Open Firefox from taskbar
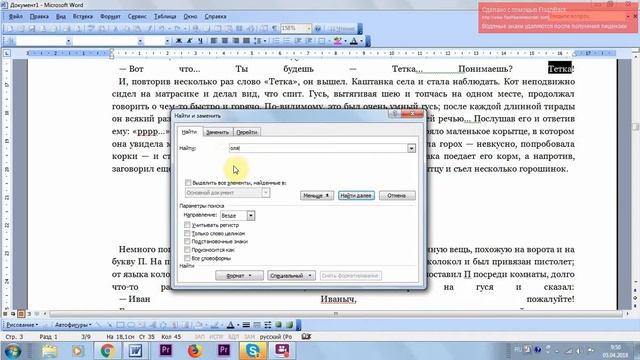 (x=195, y=351)
